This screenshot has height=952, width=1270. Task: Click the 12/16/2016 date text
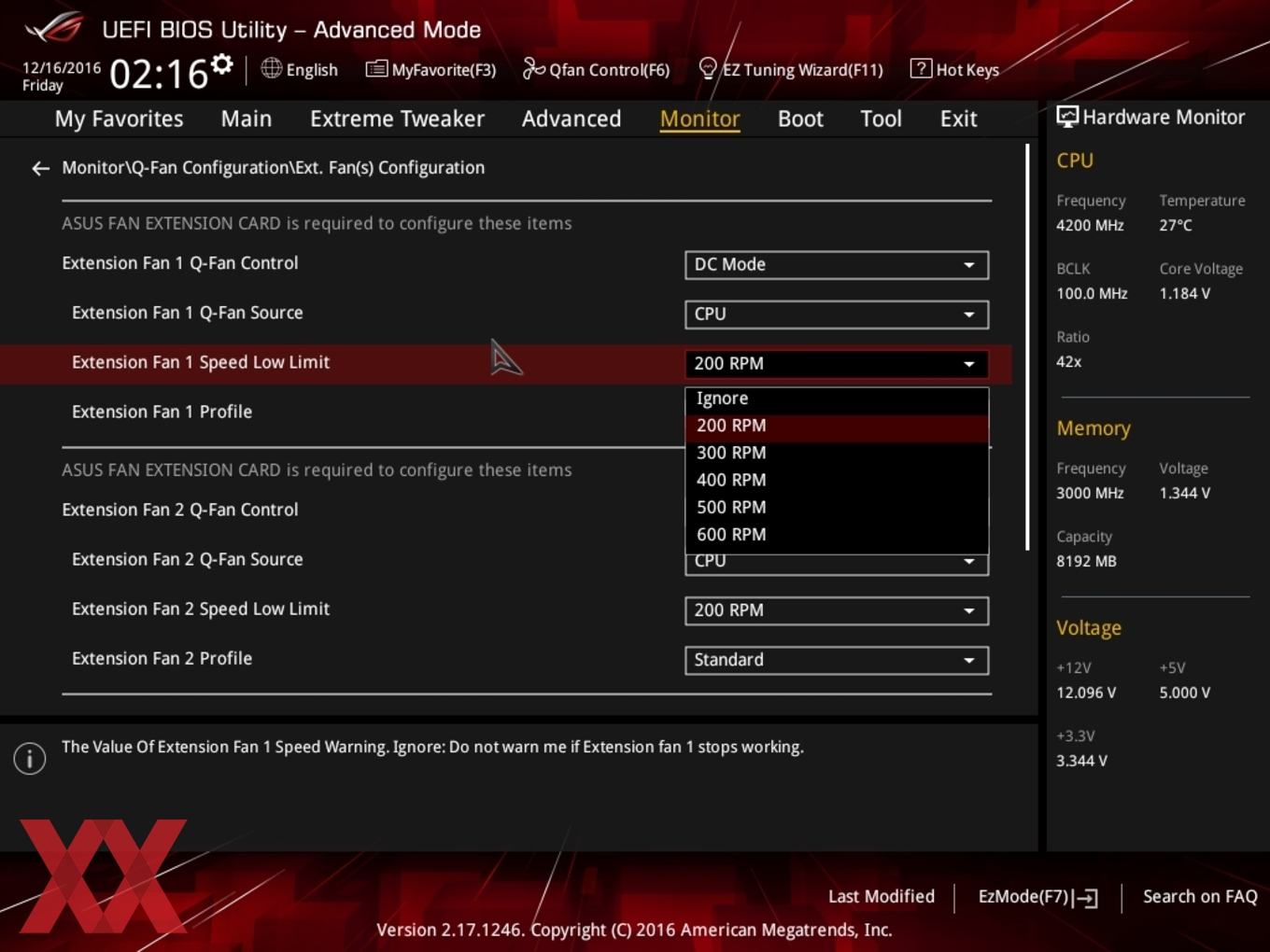pos(62,67)
